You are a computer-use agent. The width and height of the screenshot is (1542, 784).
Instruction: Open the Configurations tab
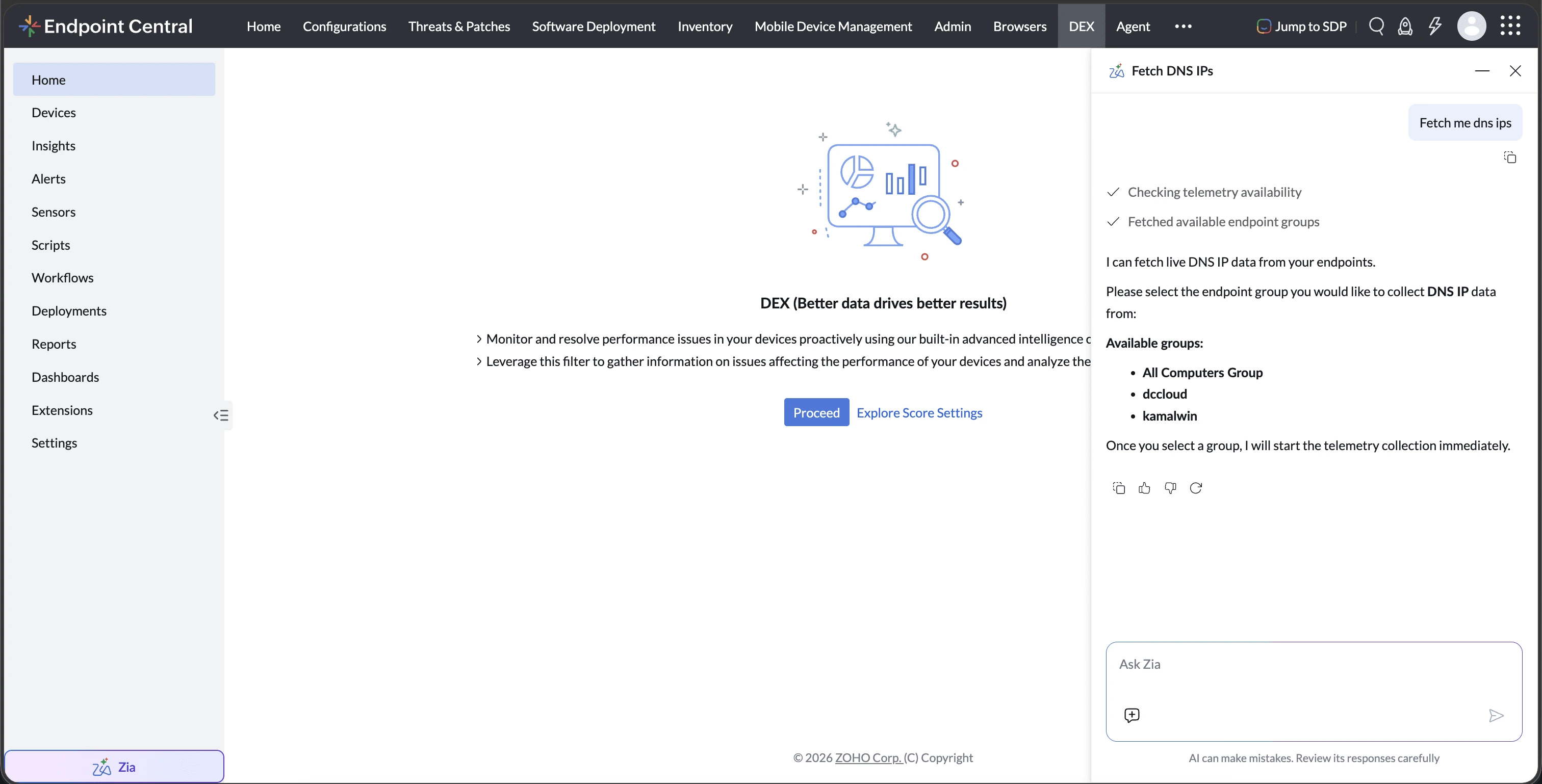point(344,27)
